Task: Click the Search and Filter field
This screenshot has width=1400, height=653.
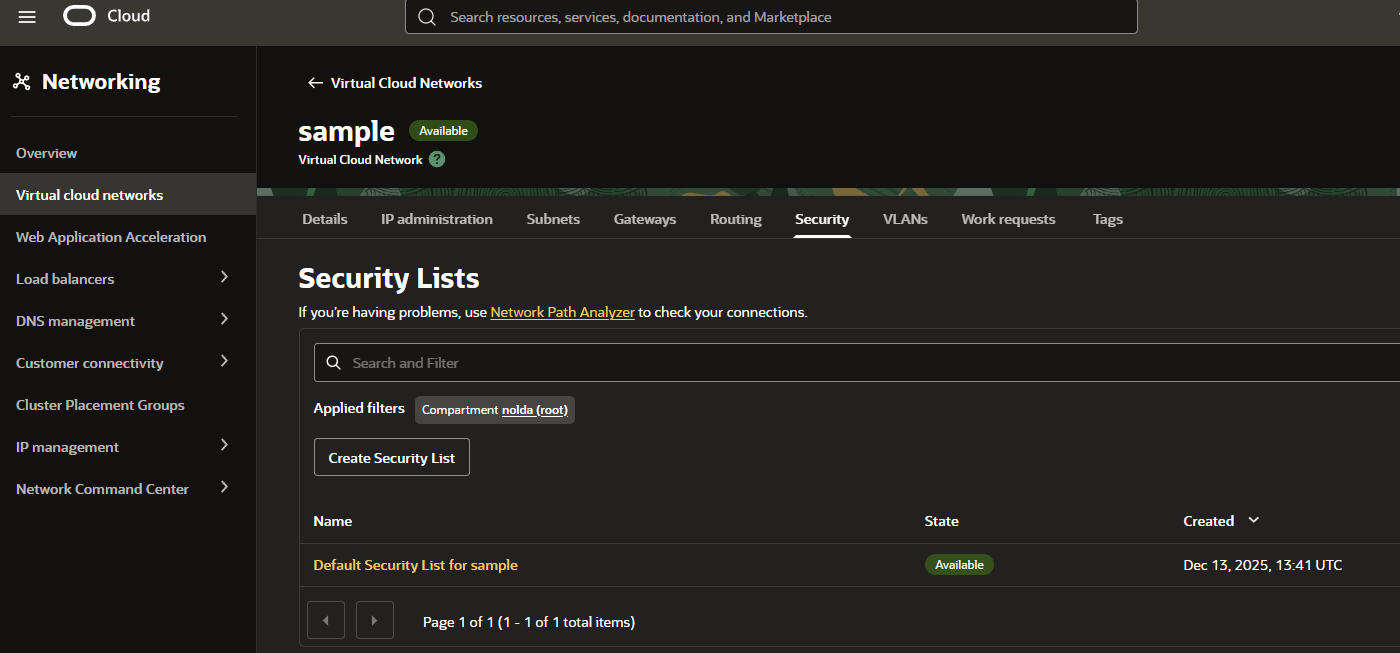Action: click(857, 363)
